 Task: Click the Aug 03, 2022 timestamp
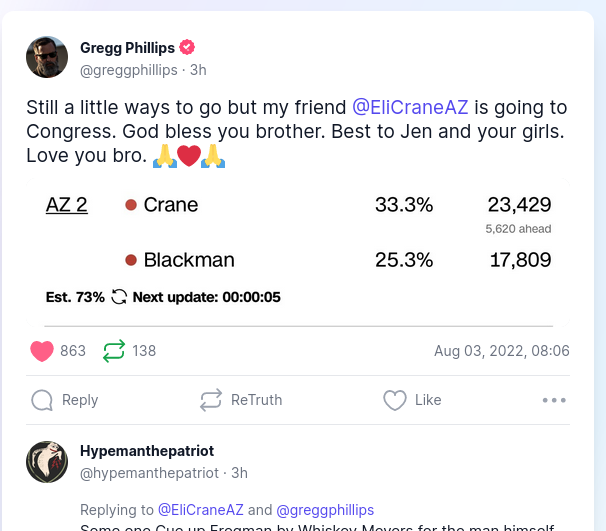pyautogui.click(x=502, y=351)
